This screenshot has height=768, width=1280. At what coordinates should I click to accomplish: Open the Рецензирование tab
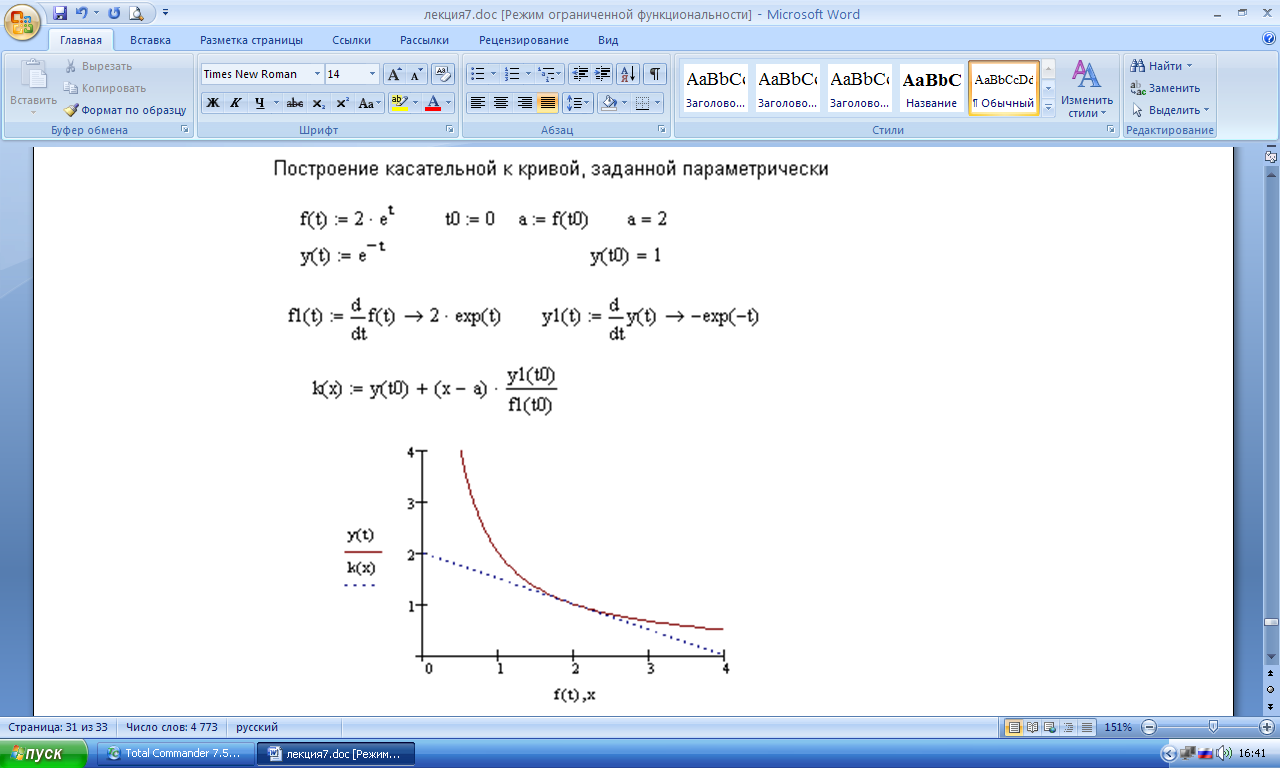(524, 40)
